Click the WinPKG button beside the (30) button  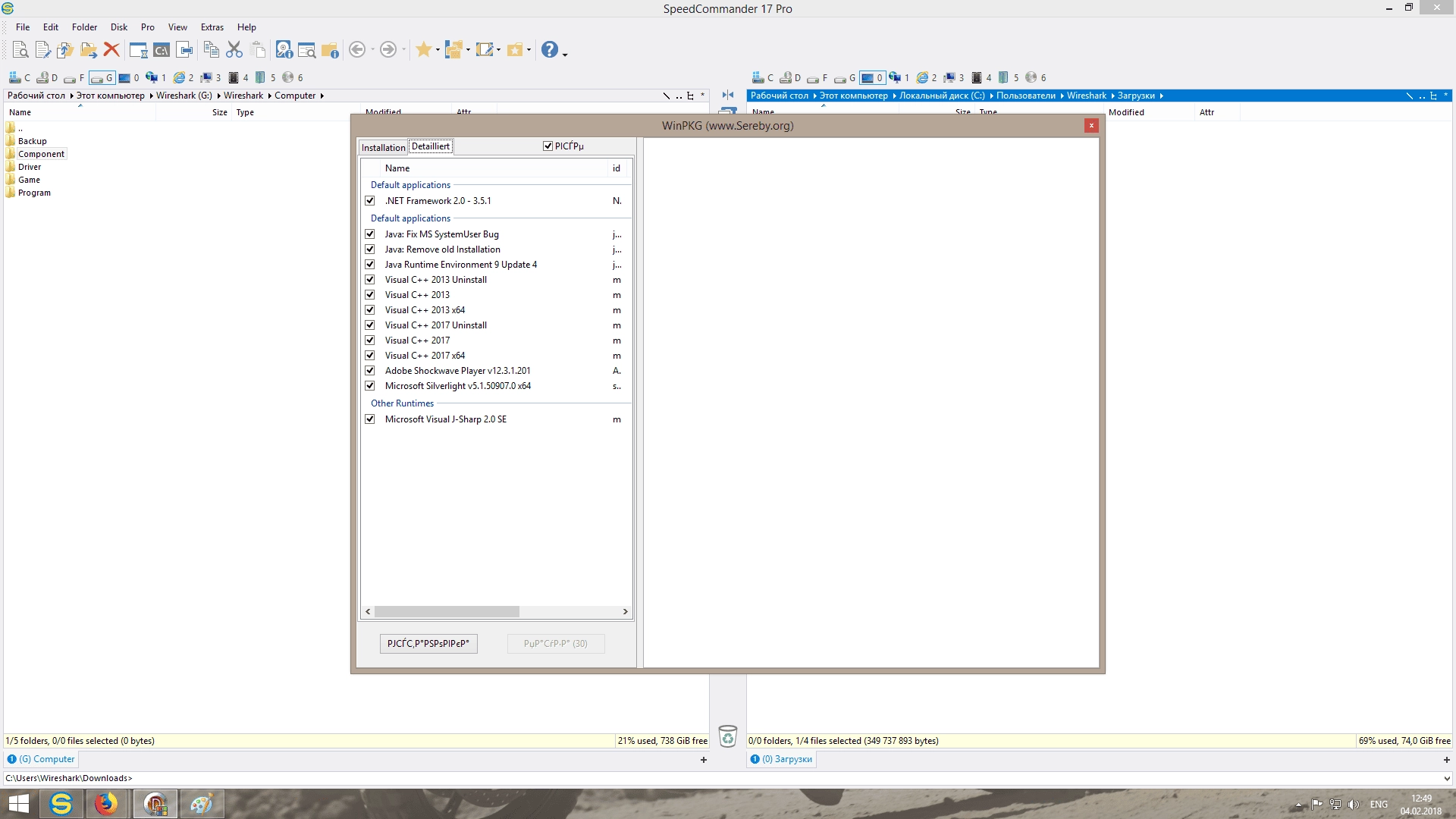point(428,644)
